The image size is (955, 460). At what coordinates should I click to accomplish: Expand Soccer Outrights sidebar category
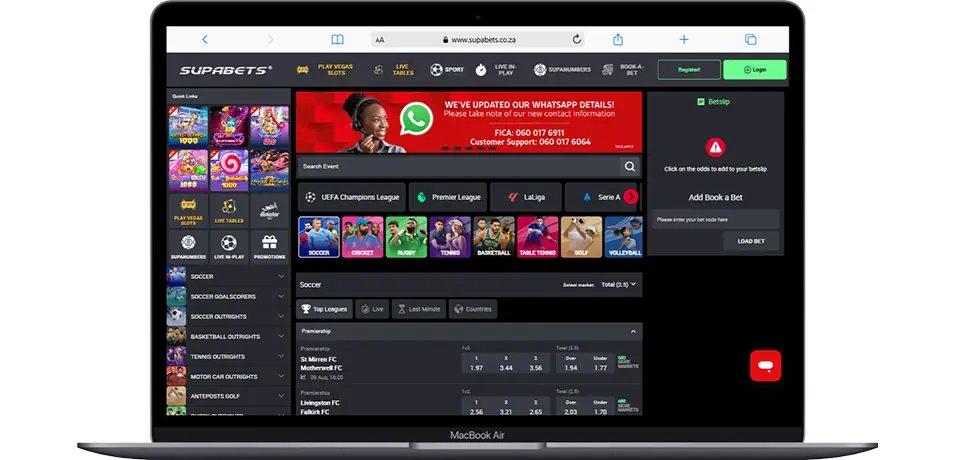click(x=228, y=317)
